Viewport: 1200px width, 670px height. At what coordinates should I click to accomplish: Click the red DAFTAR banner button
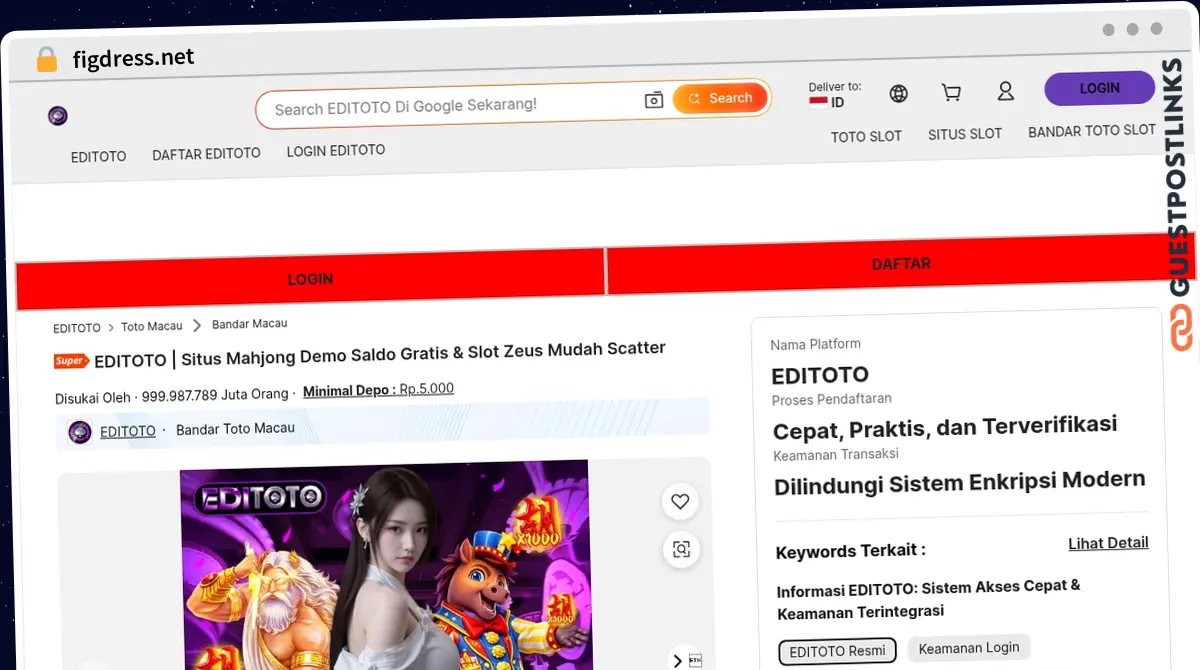(901, 264)
